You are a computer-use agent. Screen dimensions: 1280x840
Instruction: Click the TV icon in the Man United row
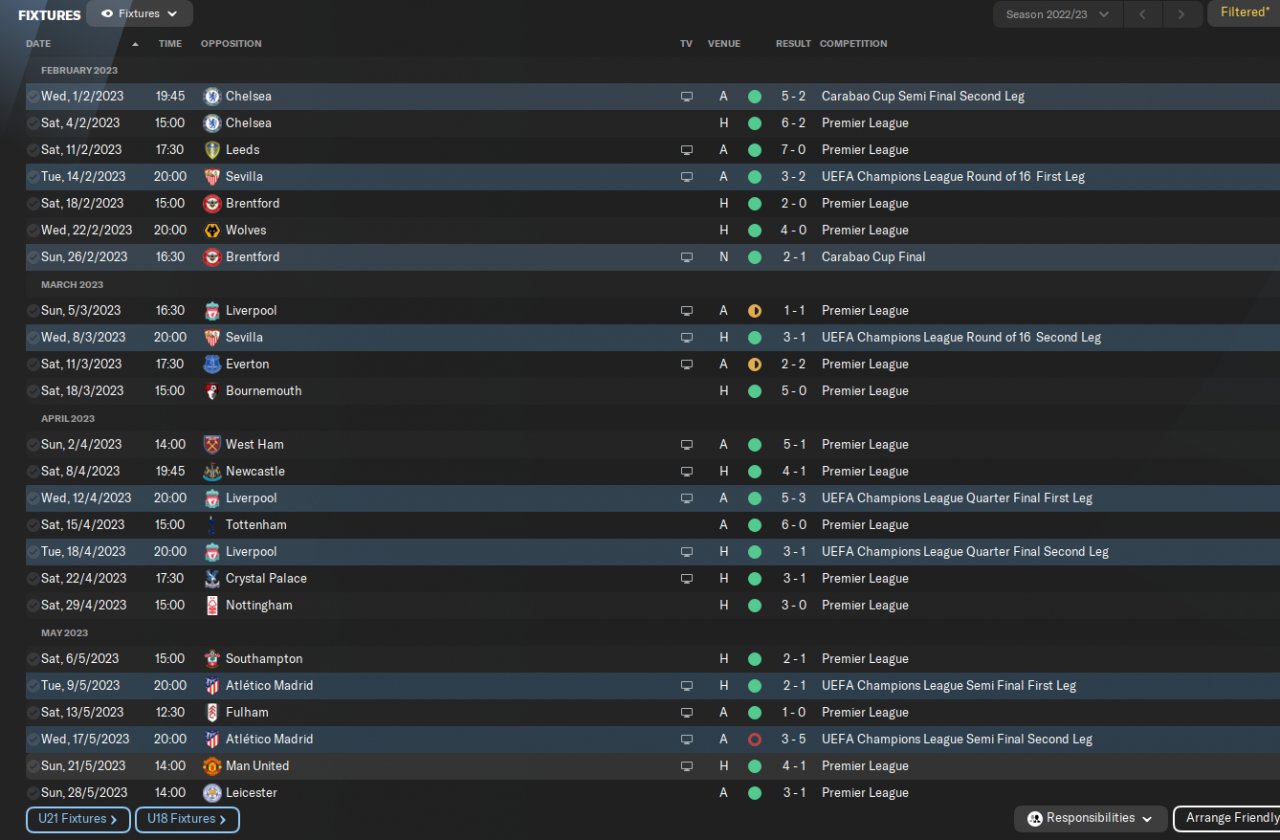(686, 766)
